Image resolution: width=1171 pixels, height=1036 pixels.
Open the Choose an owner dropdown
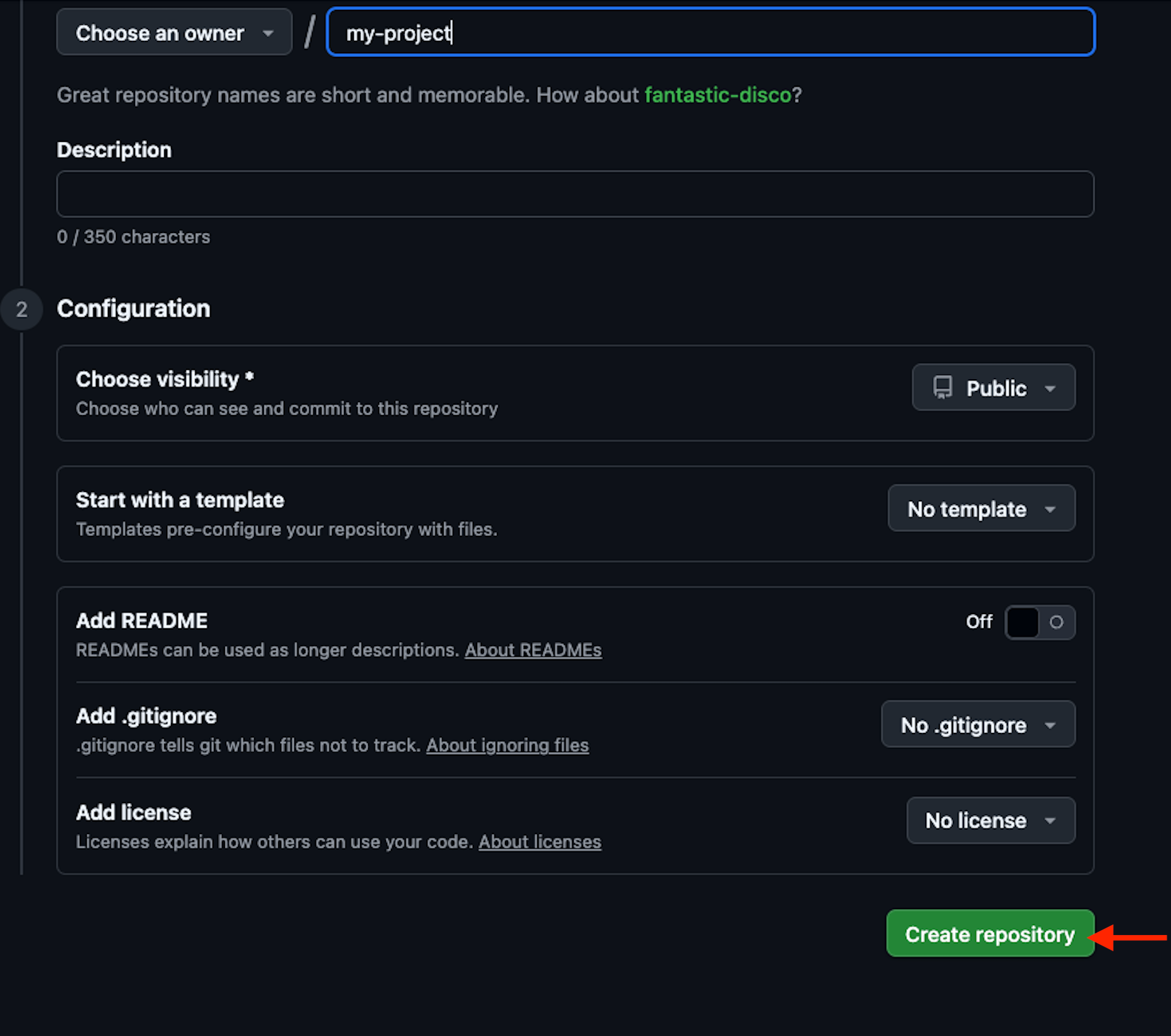[173, 32]
